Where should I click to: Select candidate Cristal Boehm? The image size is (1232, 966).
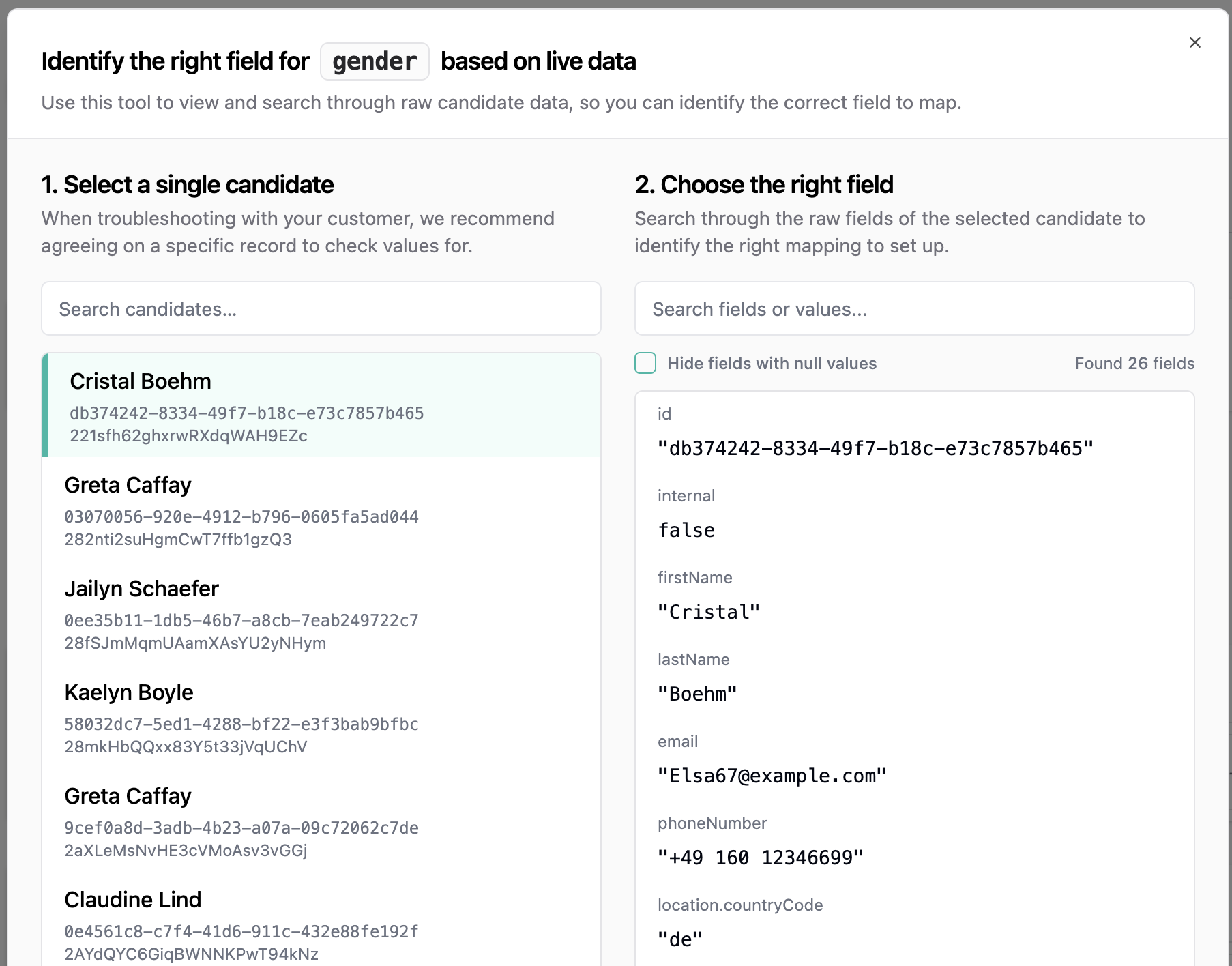click(x=321, y=405)
